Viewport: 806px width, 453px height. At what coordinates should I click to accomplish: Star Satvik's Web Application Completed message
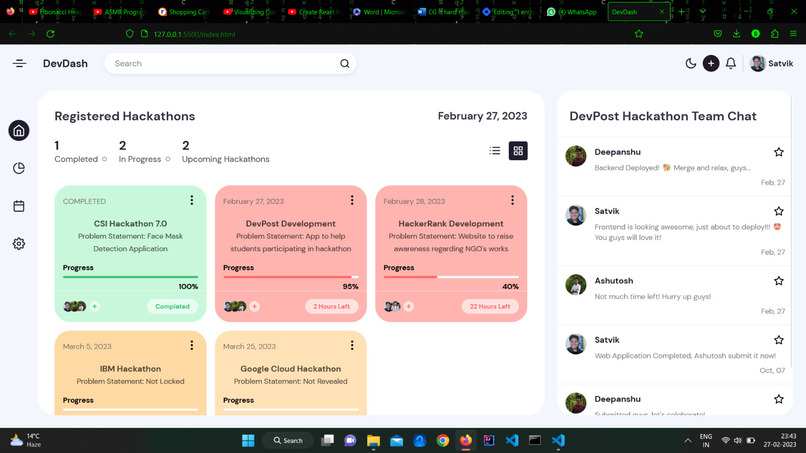tap(779, 340)
